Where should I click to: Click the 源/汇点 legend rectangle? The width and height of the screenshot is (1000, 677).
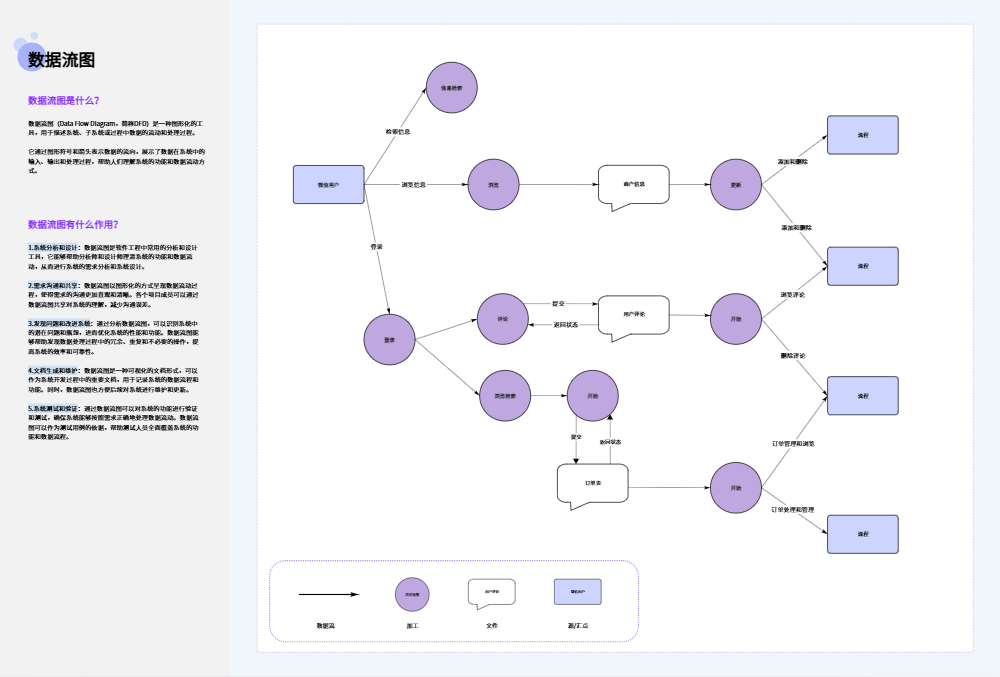pyautogui.click(x=578, y=592)
